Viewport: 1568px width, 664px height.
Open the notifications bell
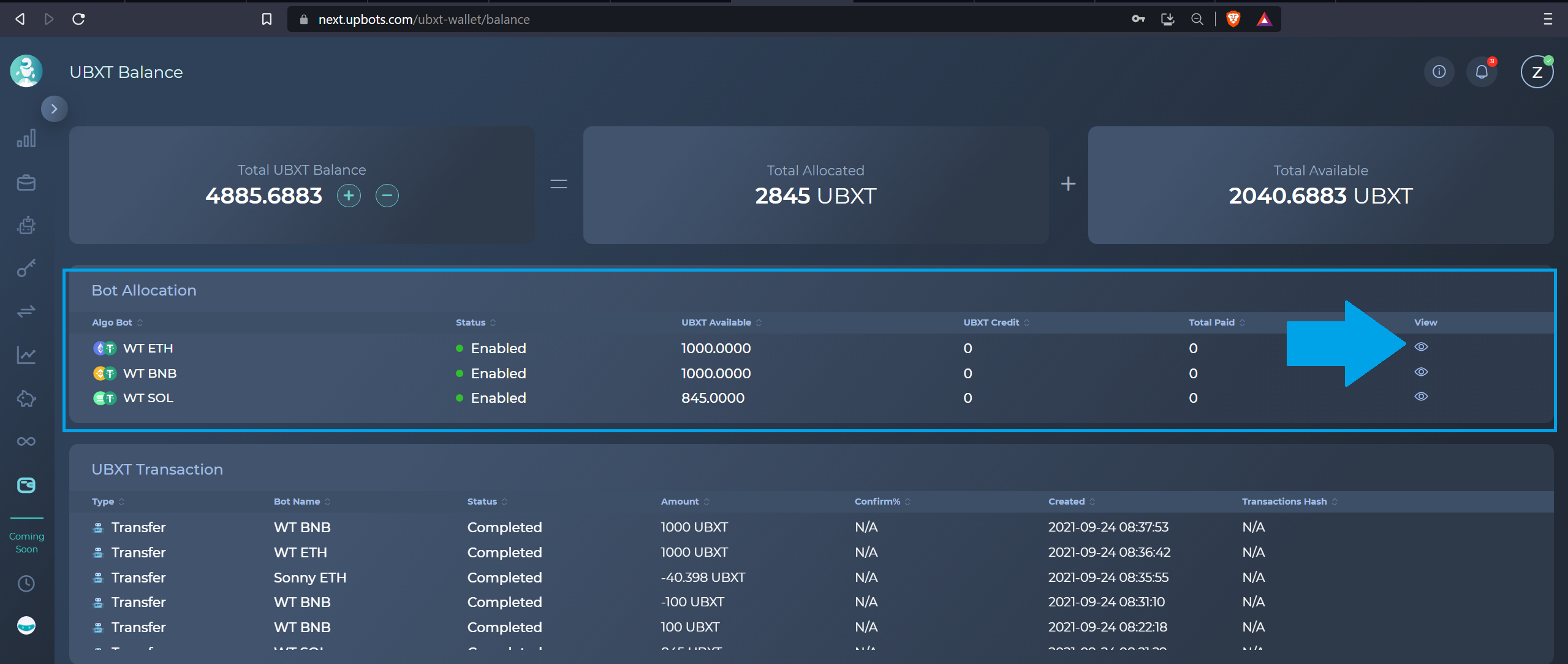tap(1482, 72)
